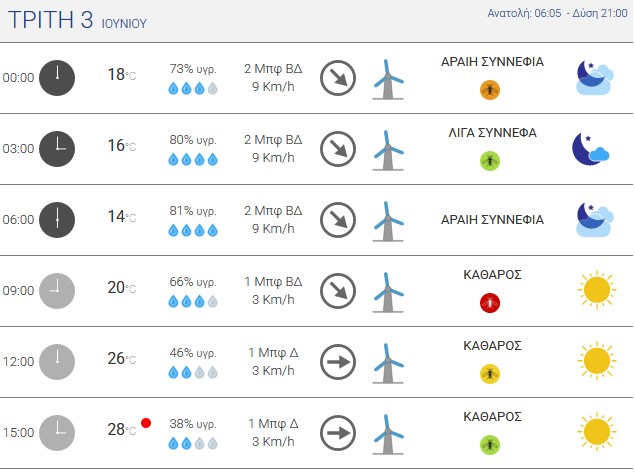The image size is (635, 474).
Task: Click the yellow mosquito icon at 12:00
Action: pos(490,374)
